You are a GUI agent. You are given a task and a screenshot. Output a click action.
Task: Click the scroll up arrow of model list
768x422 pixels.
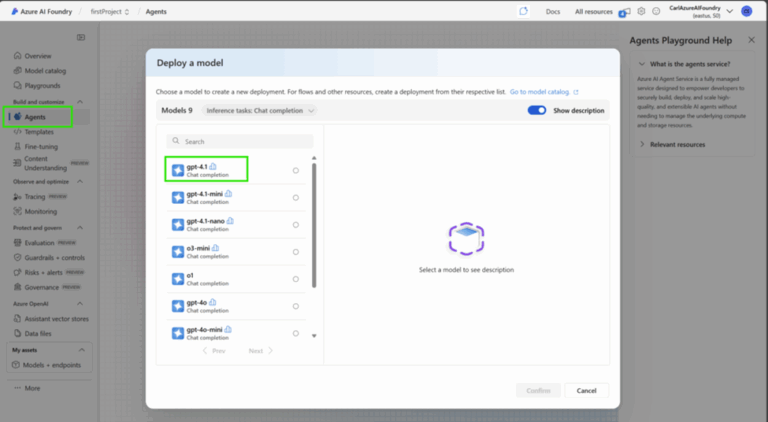coord(314,158)
